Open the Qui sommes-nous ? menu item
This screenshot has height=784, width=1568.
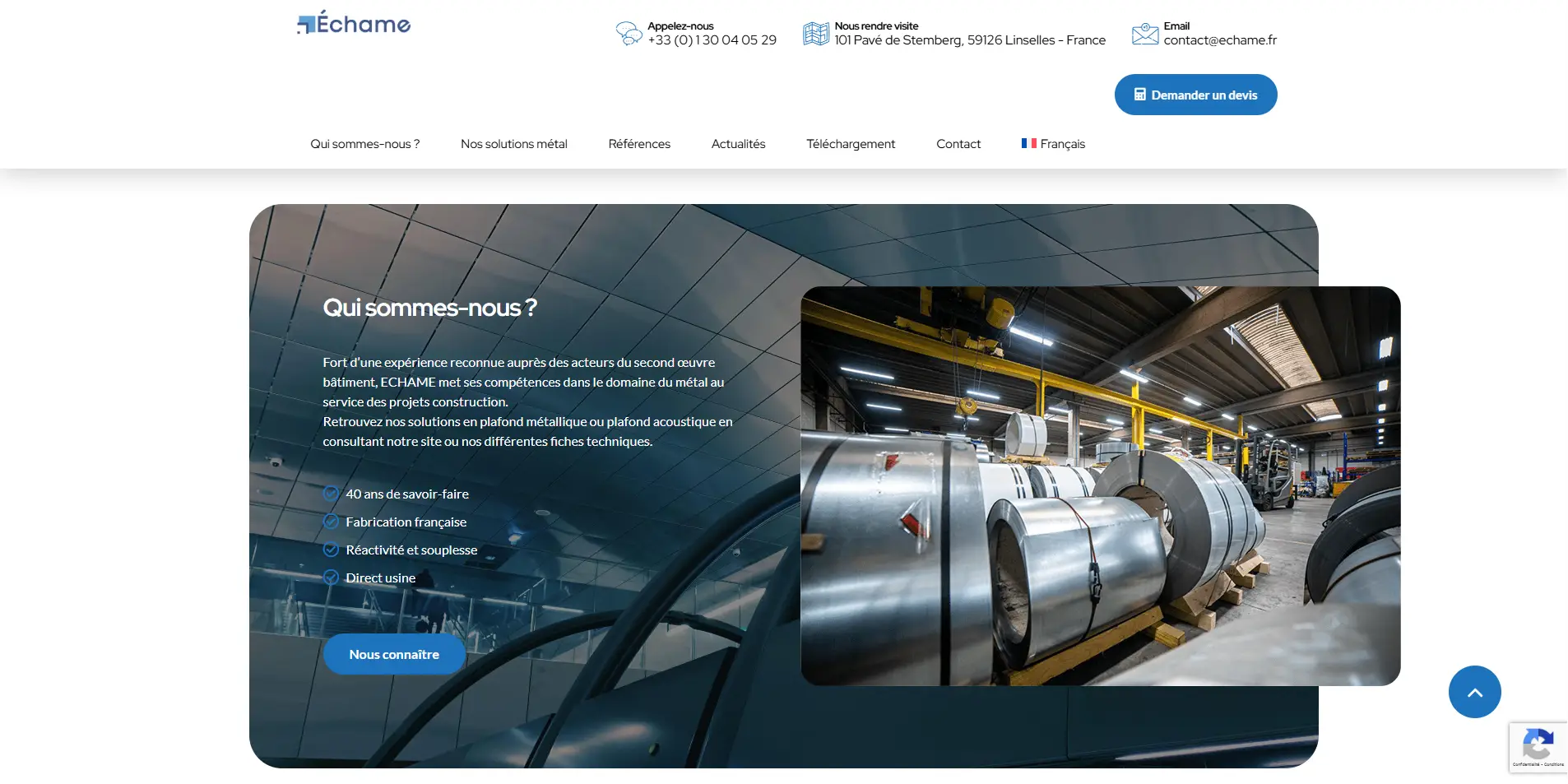click(364, 144)
